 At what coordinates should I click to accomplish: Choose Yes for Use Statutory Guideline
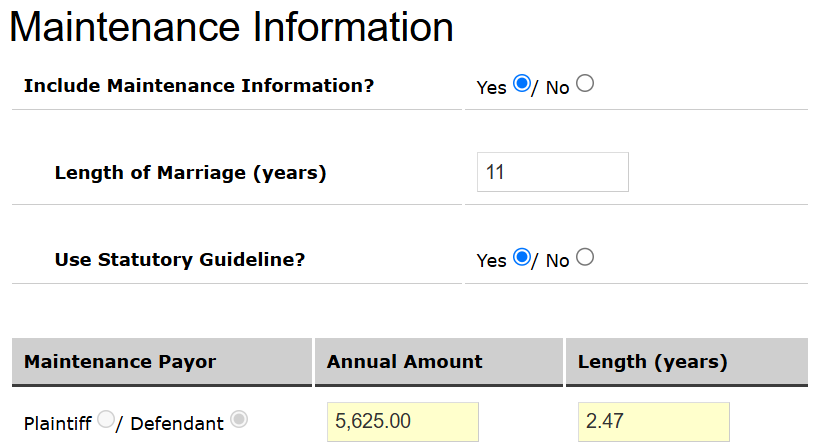tap(521, 258)
